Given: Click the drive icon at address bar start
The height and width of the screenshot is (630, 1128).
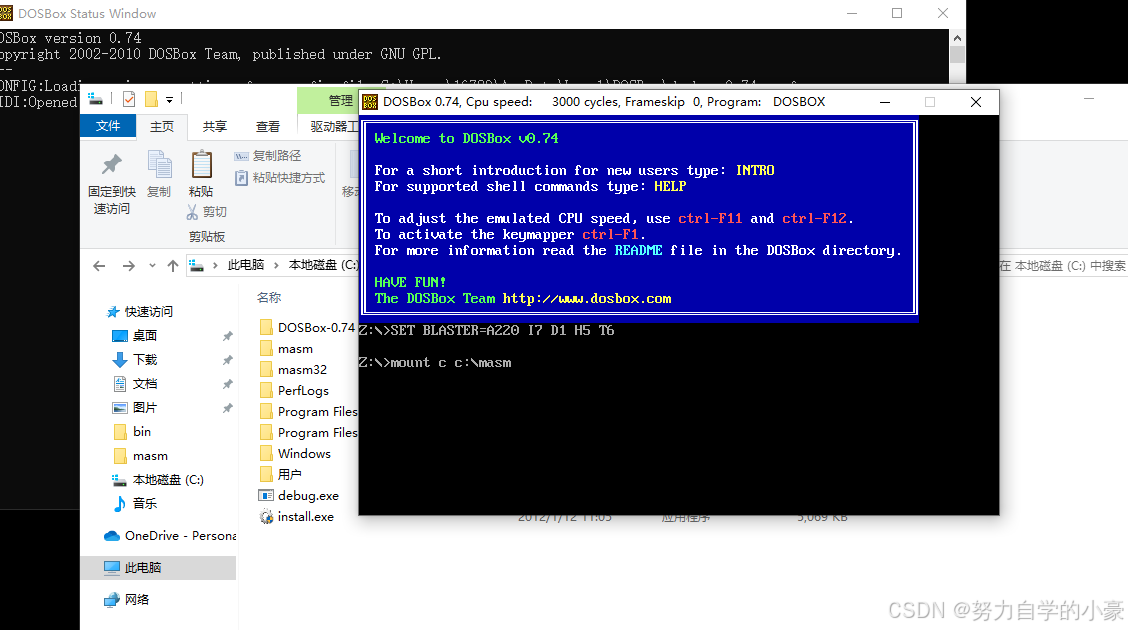Looking at the screenshot, I should click(196, 266).
